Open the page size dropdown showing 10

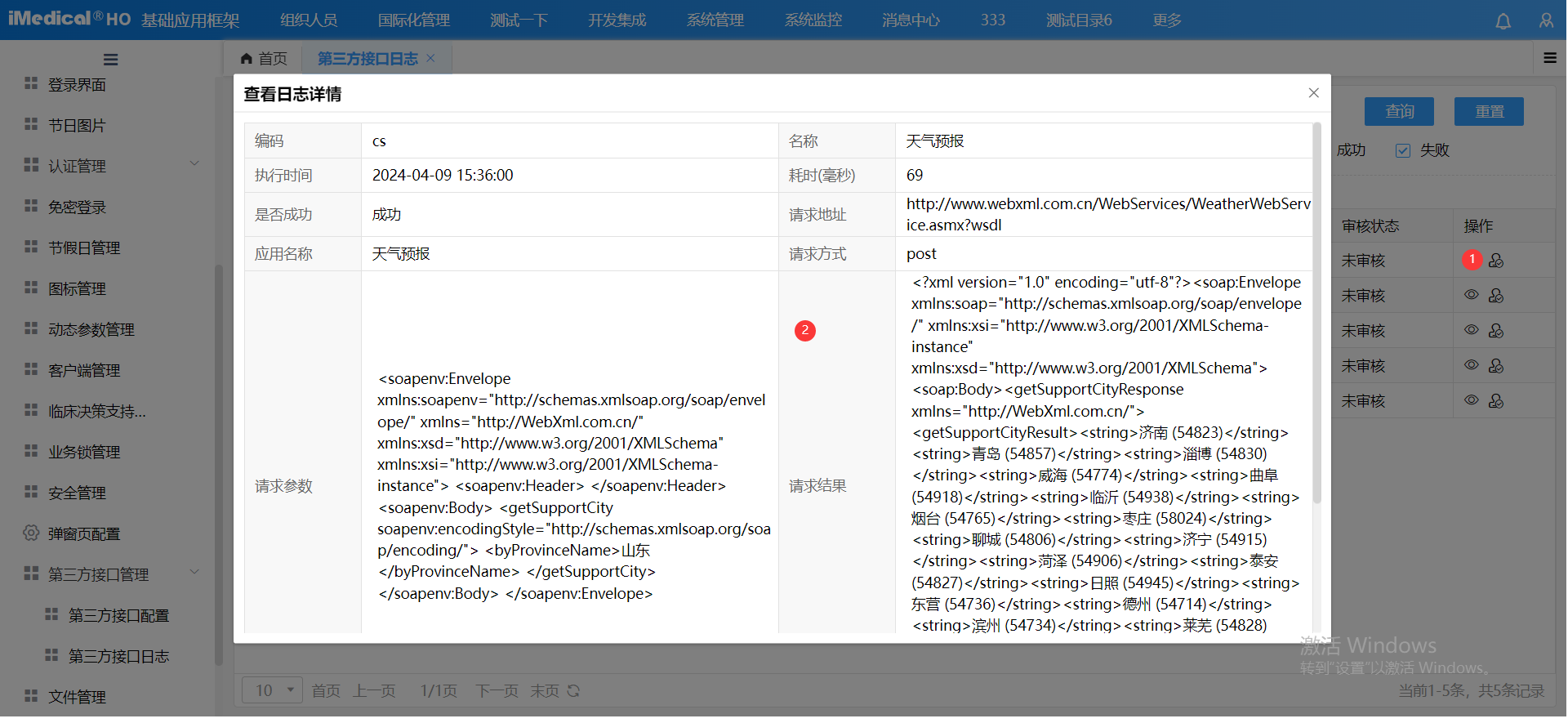coord(273,691)
